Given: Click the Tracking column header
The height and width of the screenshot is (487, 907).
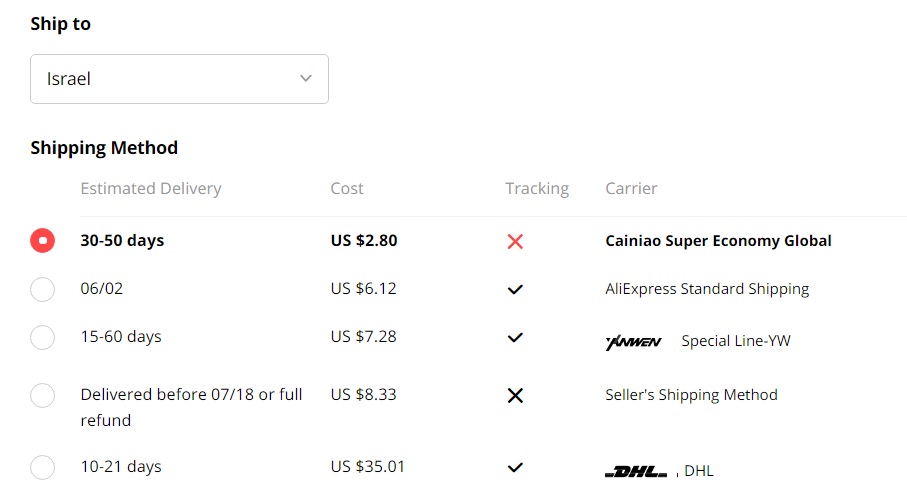Looking at the screenshot, I should (537, 188).
